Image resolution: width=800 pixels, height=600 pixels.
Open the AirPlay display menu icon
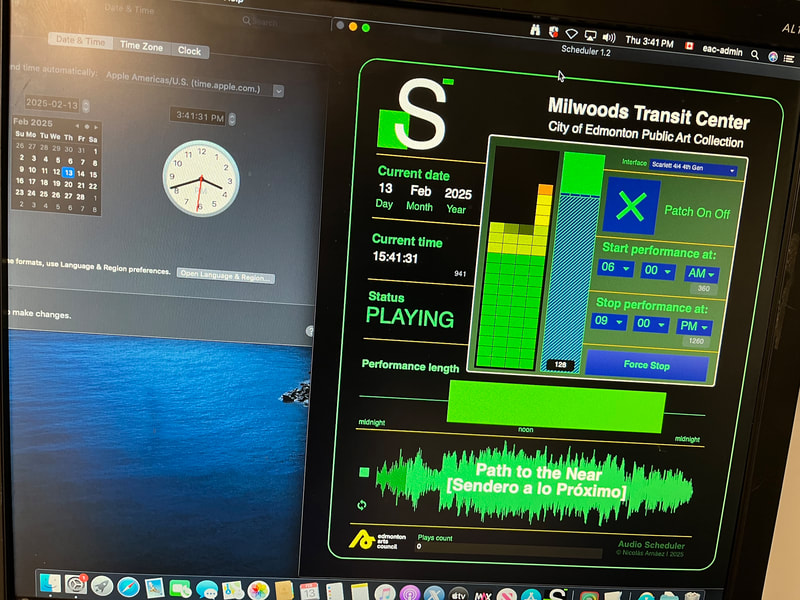click(x=590, y=36)
